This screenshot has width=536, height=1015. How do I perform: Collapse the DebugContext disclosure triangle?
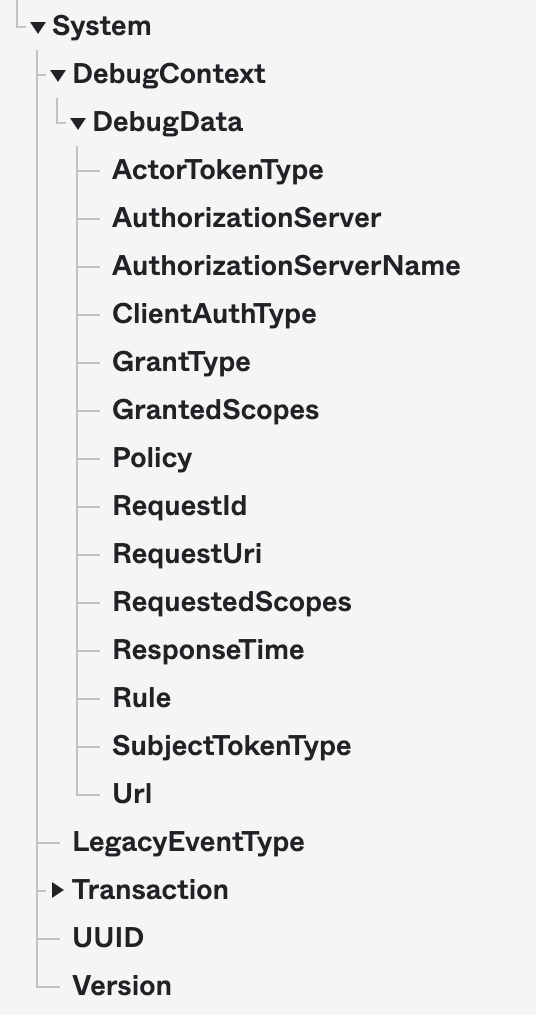click(x=58, y=76)
